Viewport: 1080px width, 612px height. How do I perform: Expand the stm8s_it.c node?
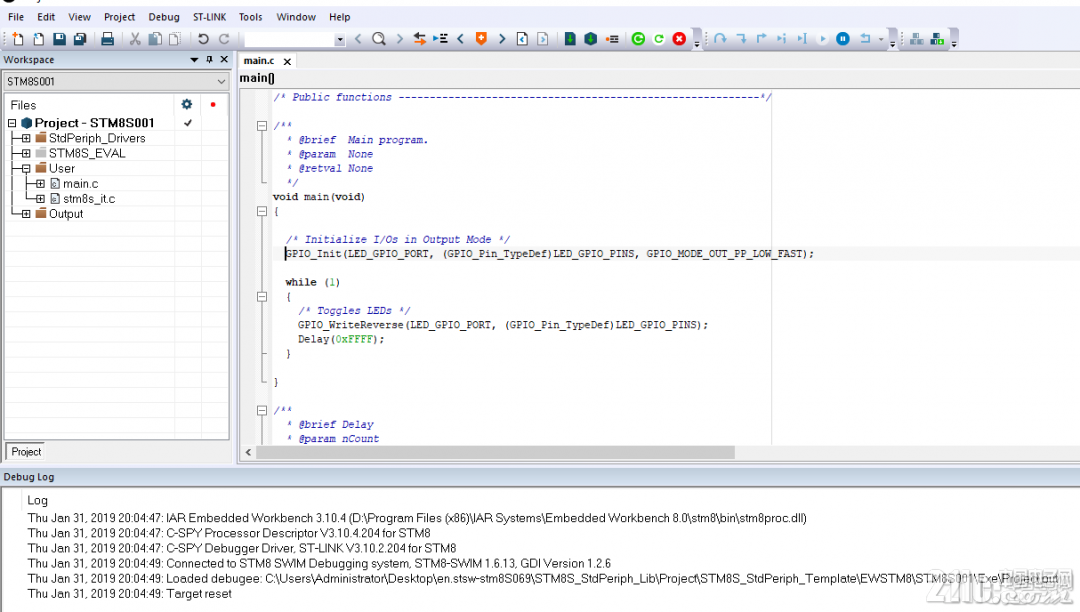[x=41, y=199]
